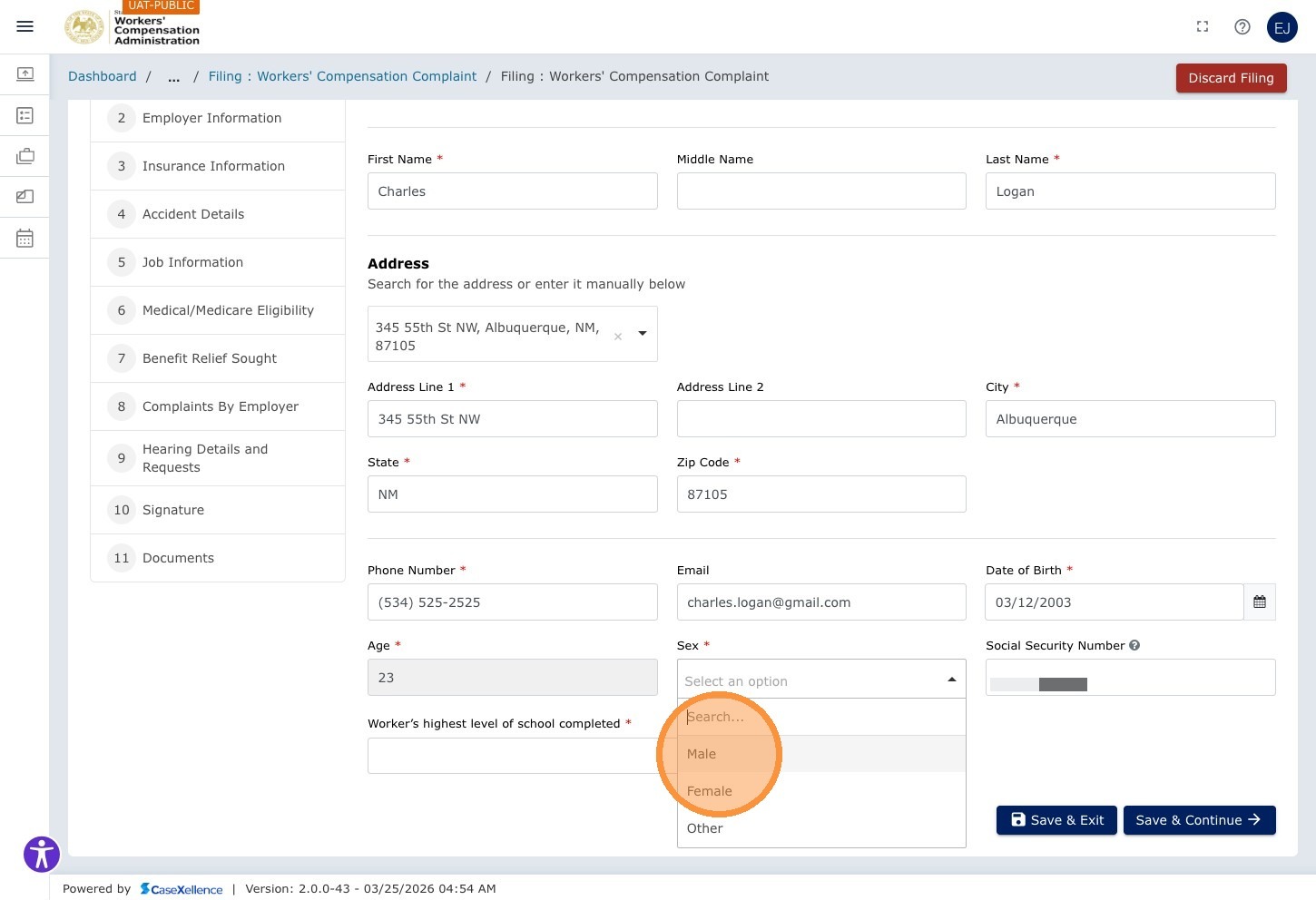Click the Save & Continue button
1316x900 pixels.
tap(1199, 820)
